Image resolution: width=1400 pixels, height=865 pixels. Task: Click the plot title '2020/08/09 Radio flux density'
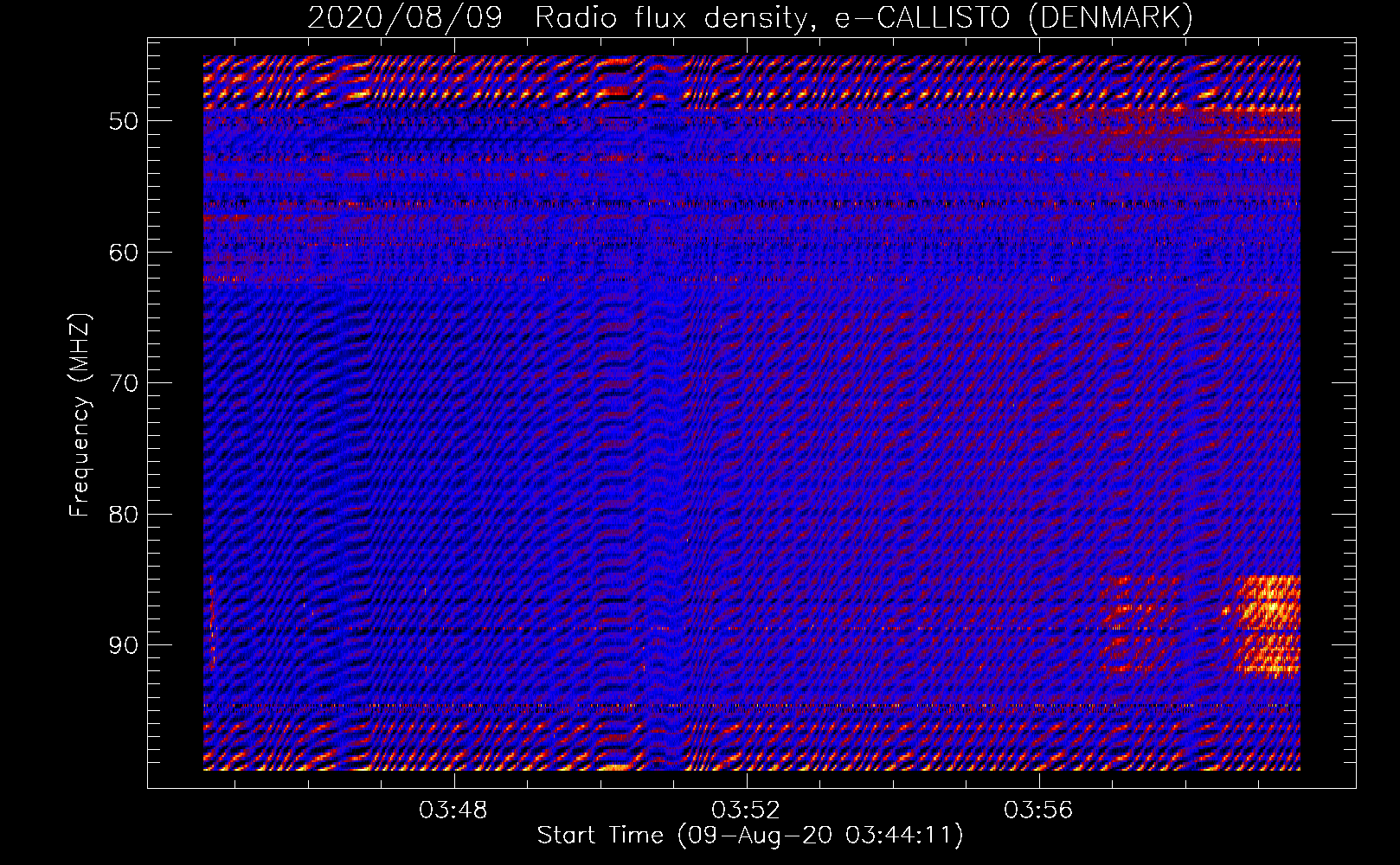[750, 17]
